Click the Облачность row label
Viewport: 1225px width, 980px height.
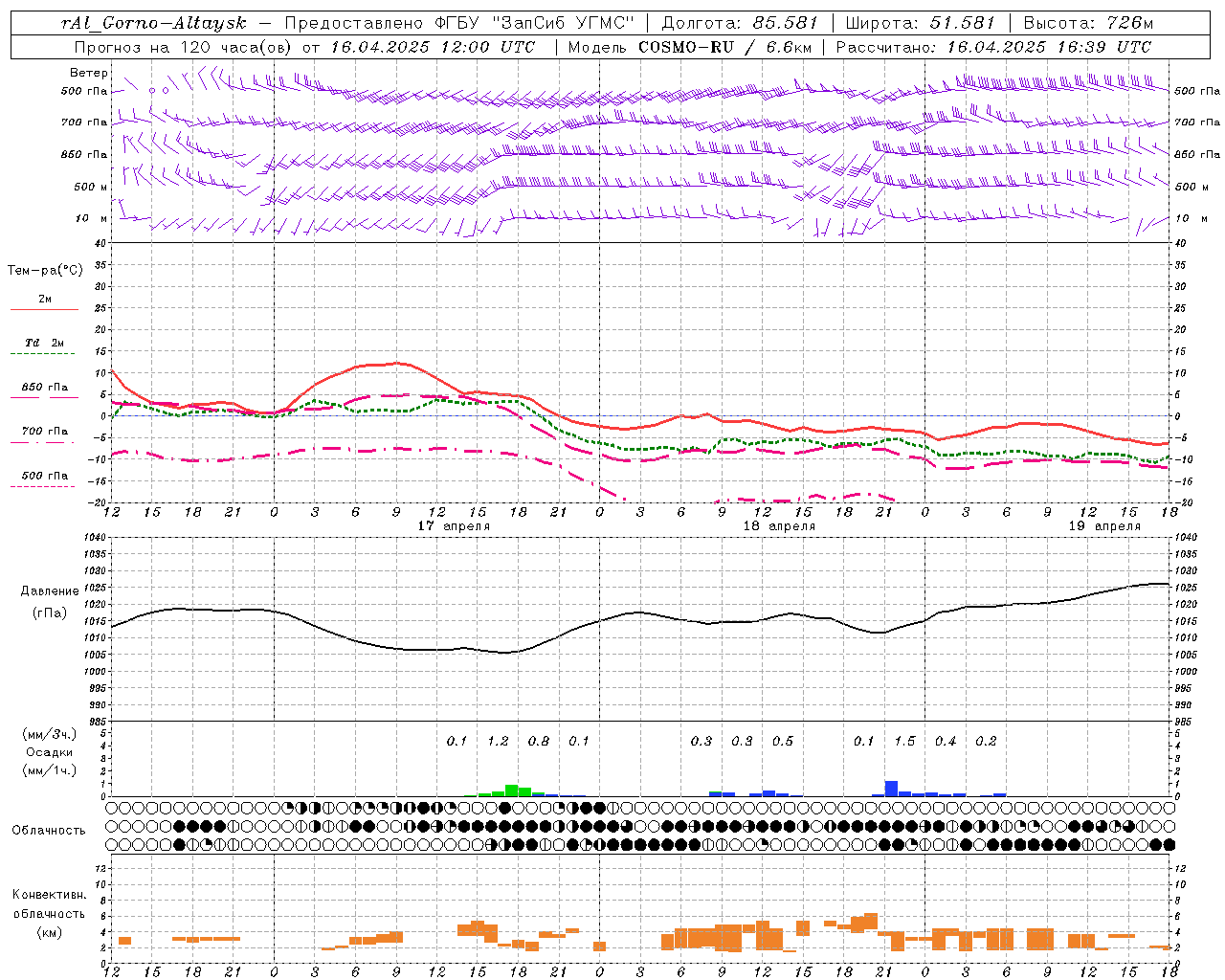click(x=49, y=830)
